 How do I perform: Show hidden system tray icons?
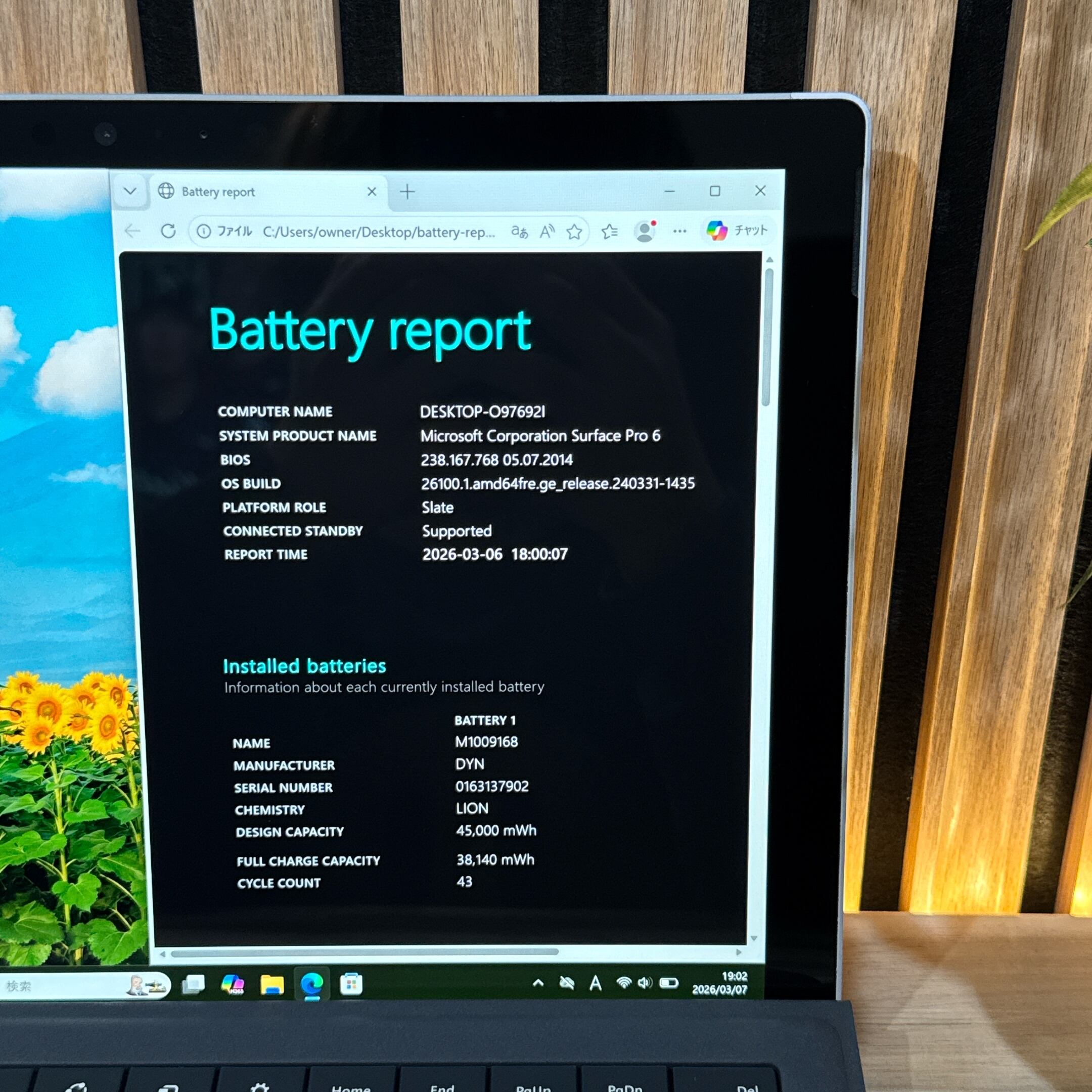[x=538, y=983]
